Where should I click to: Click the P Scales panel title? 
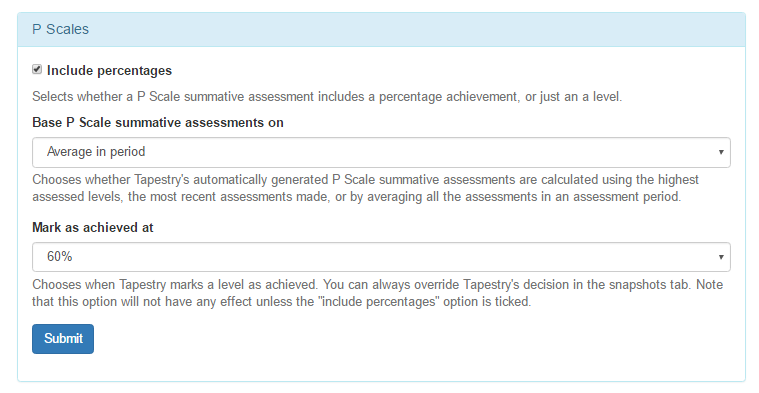[61, 30]
